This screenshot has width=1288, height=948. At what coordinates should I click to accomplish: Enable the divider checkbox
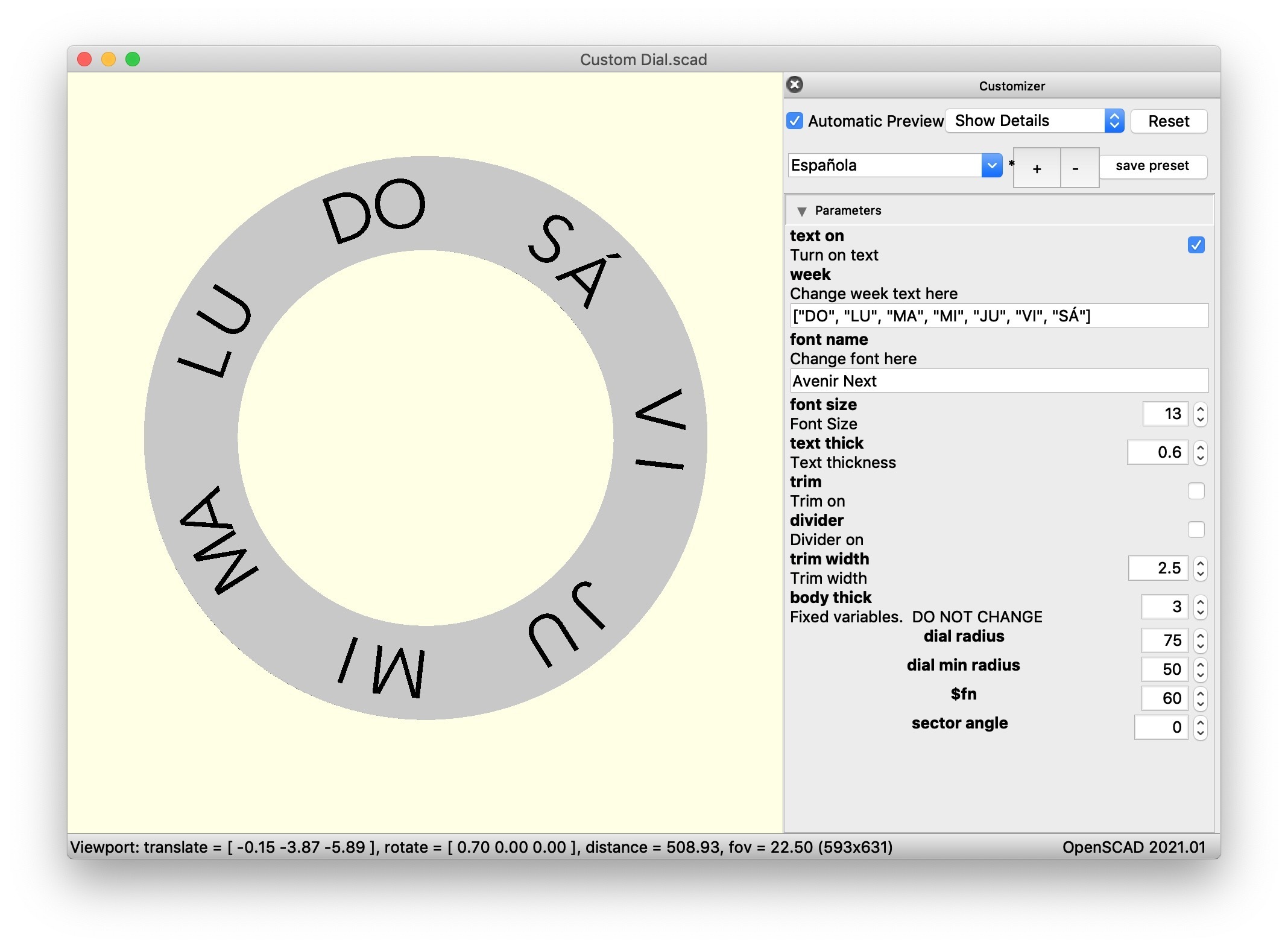tap(1195, 529)
